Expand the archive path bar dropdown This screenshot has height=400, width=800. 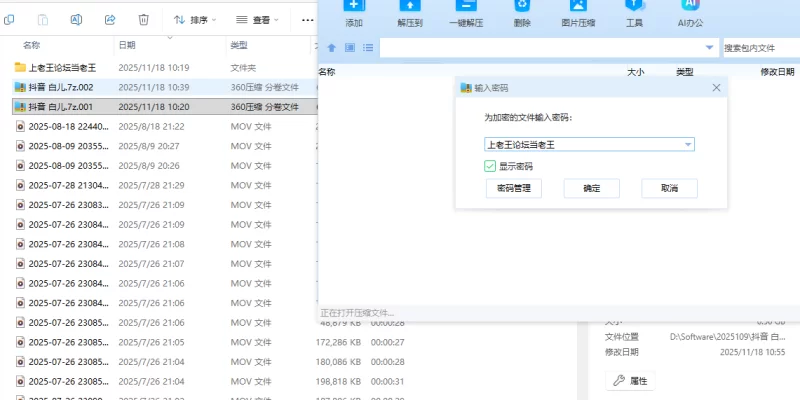pos(709,47)
